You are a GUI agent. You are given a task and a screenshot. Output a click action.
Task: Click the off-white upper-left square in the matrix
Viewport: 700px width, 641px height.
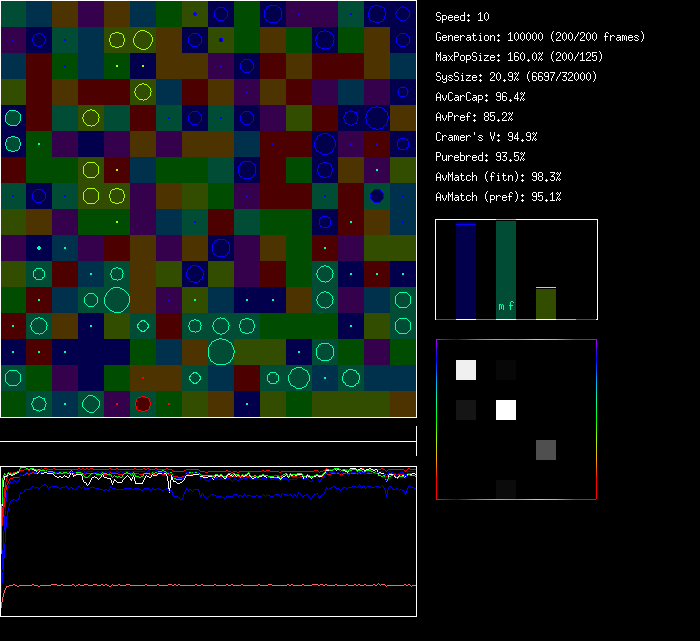[x=466, y=370]
